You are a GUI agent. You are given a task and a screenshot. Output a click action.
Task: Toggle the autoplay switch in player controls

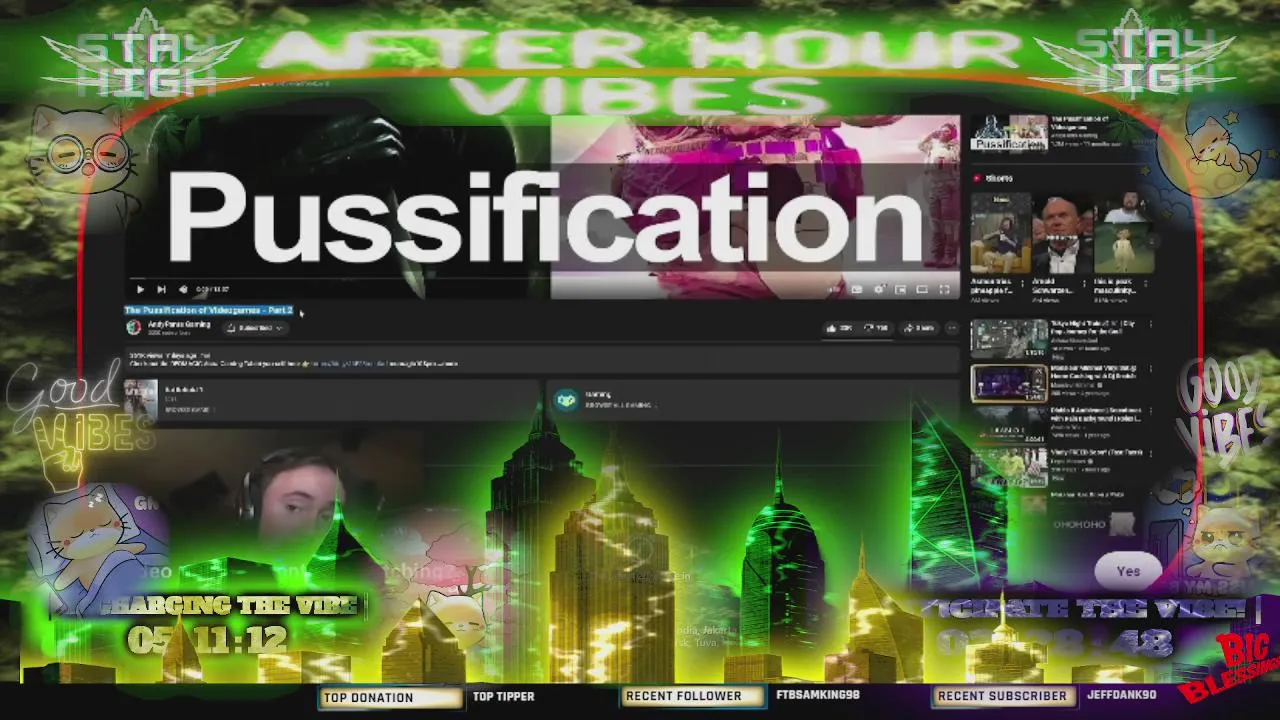tap(834, 290)
